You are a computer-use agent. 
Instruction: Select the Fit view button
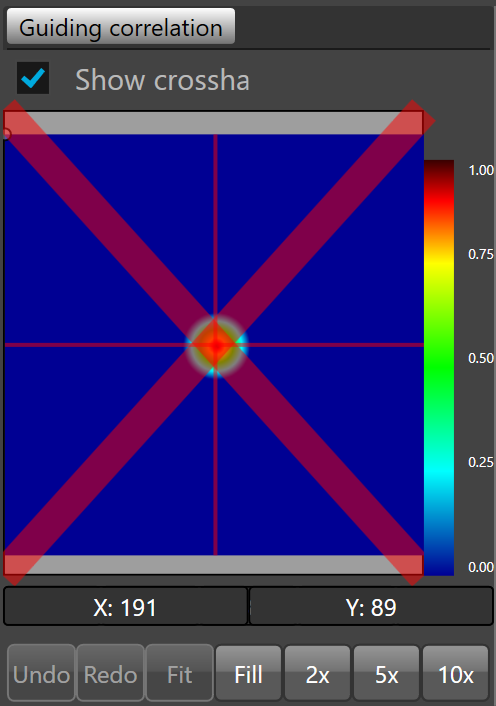pyautogui.click(x=180, y=673)
